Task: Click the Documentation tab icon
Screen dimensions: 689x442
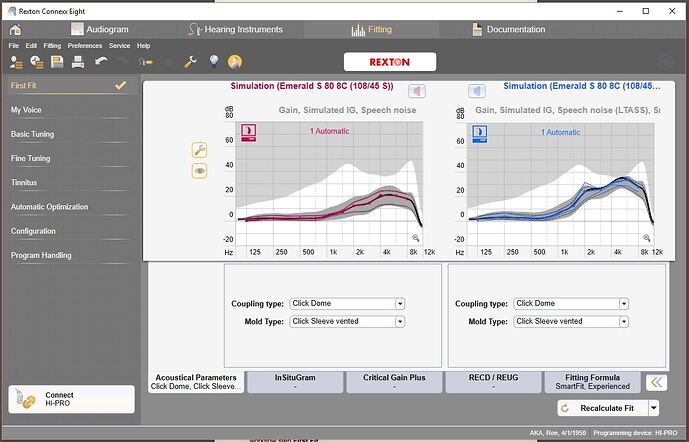Action: pyautogui.click(x=477, y=29)
